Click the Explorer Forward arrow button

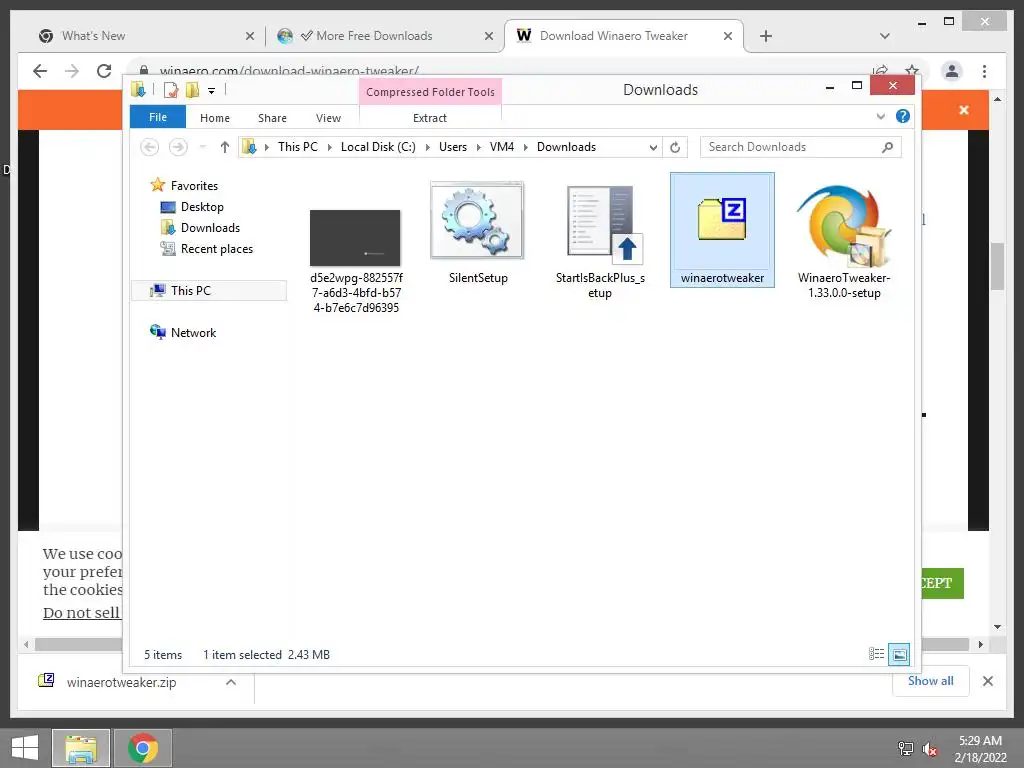178,147
